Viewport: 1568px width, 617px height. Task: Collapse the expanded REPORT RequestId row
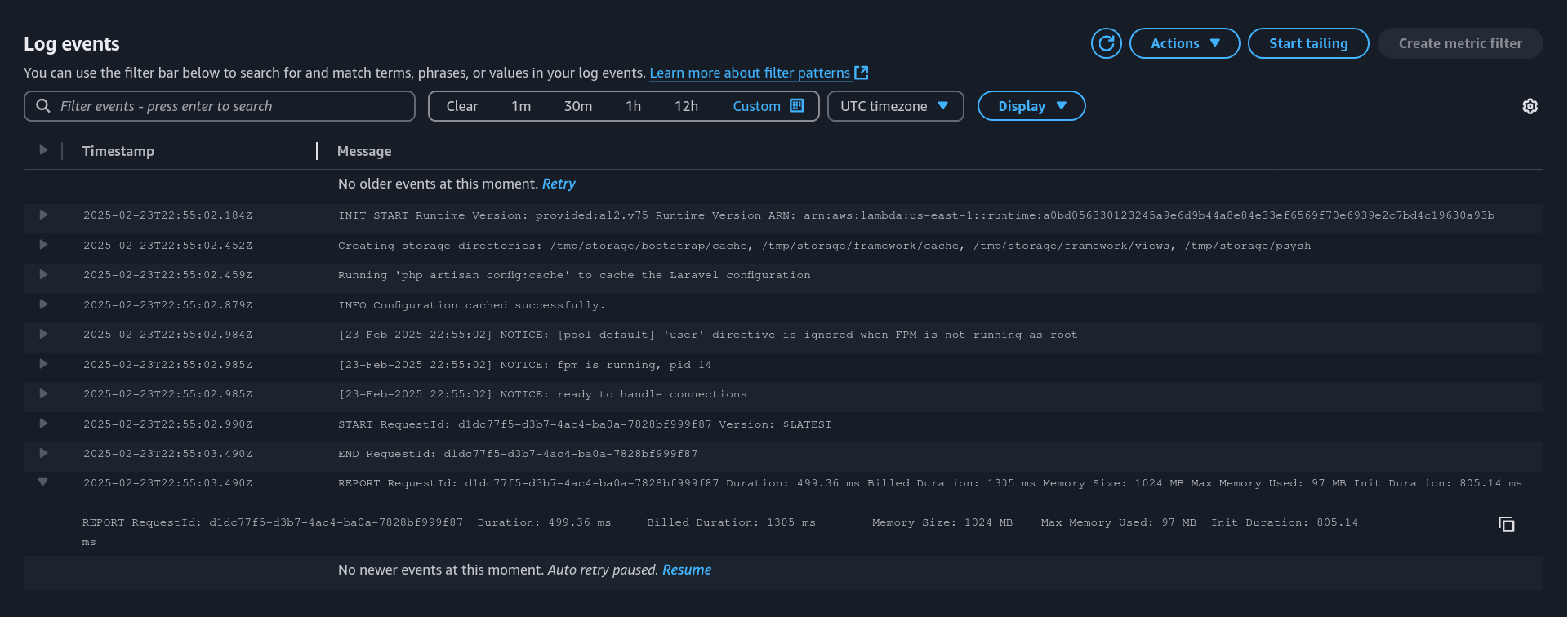point(43,482)
